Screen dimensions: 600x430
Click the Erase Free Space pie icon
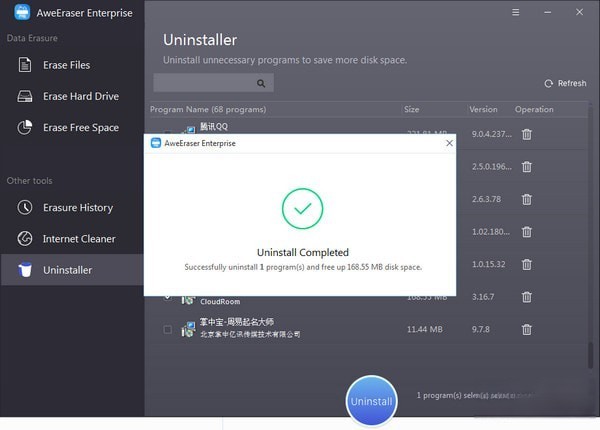tap(25, 127)
